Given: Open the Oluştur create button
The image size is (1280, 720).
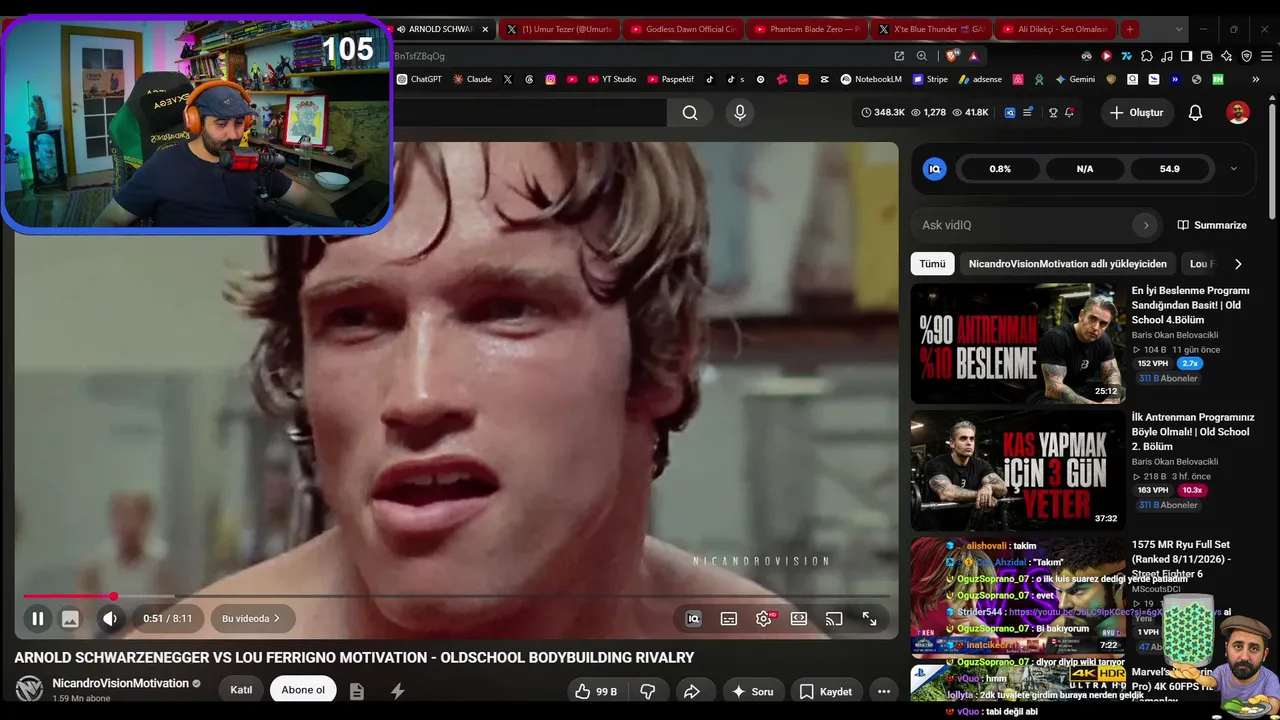Looking at the screenshot, I should tap(1137, 113).
